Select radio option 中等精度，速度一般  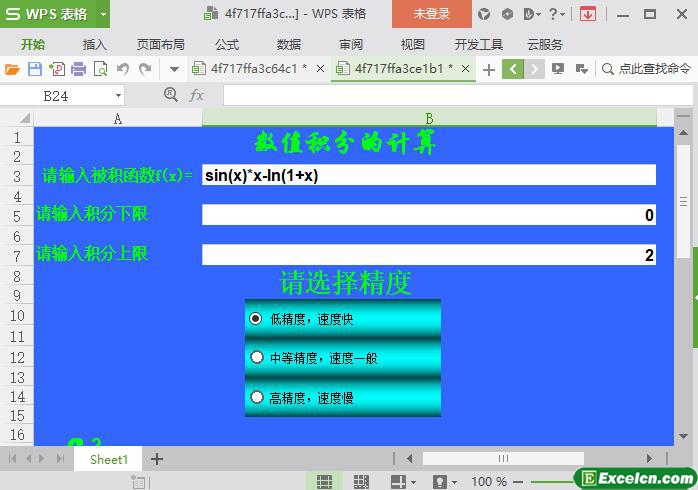point(257,357)
